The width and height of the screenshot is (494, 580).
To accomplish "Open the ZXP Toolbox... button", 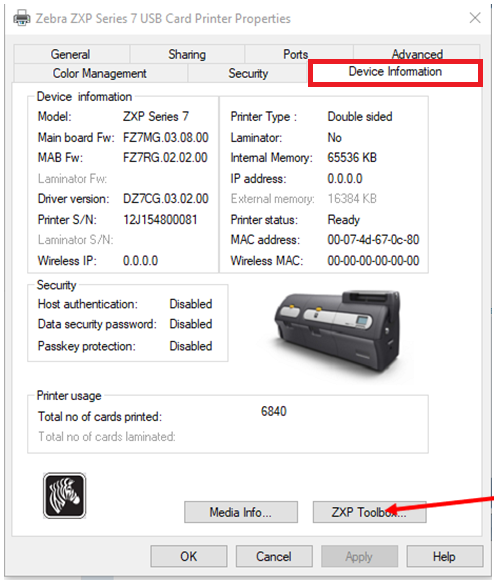I will click(369, 512).
